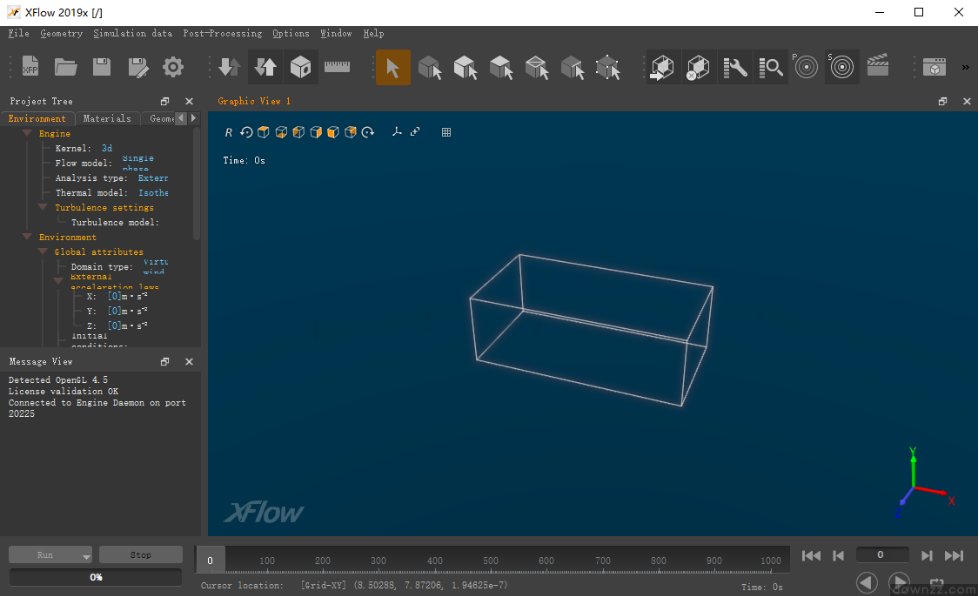Open the Geometry menu
This screenshot has height=596, width=979.
pyautogui.click(x=61, y=33)
